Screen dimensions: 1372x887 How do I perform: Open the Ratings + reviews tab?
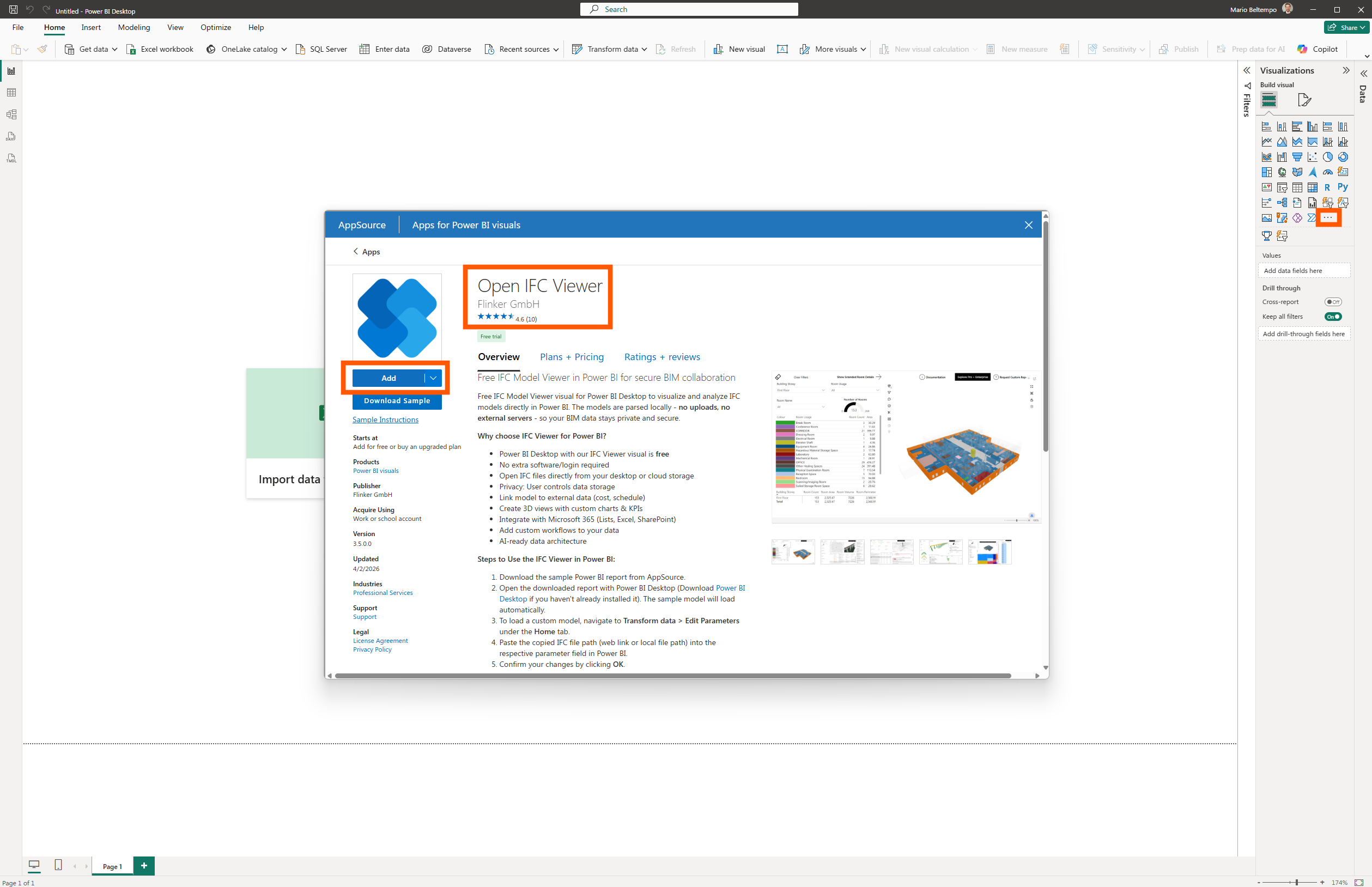pos(662,357)
